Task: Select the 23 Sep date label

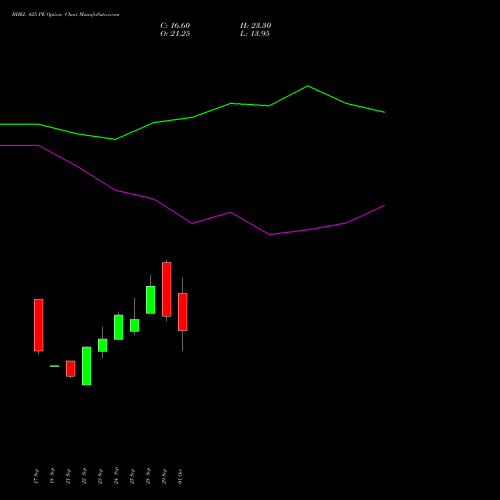Action: [100, 476]
